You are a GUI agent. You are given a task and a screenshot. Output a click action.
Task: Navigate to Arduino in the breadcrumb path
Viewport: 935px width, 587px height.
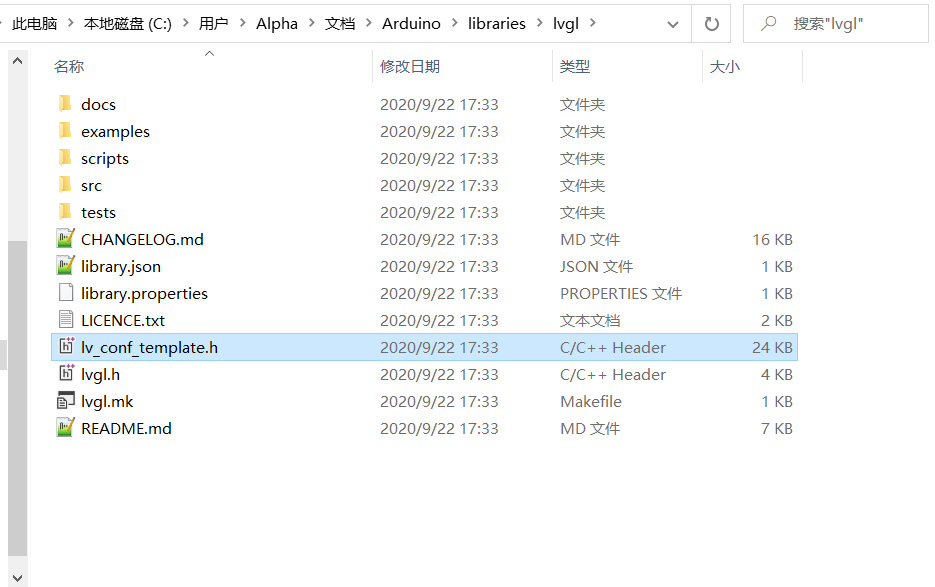[411, 23]
